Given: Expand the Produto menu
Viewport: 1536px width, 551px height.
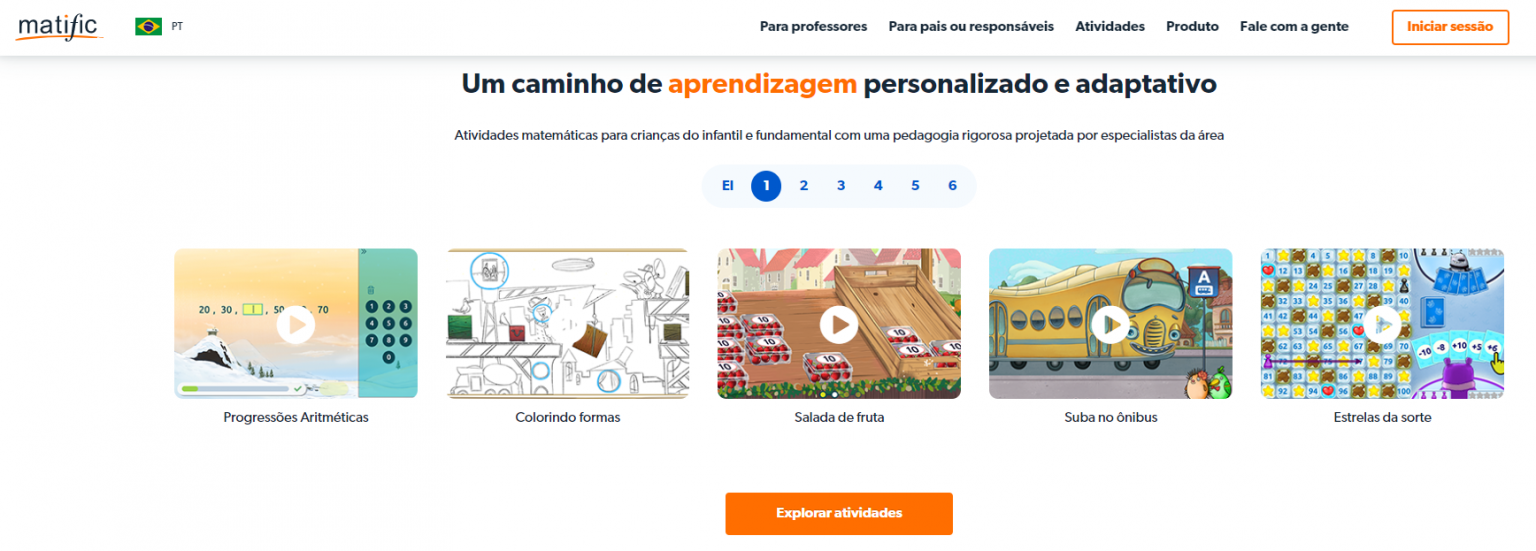Looking at the screenshot, I should pyautogui.click(x=1192, y=27).
